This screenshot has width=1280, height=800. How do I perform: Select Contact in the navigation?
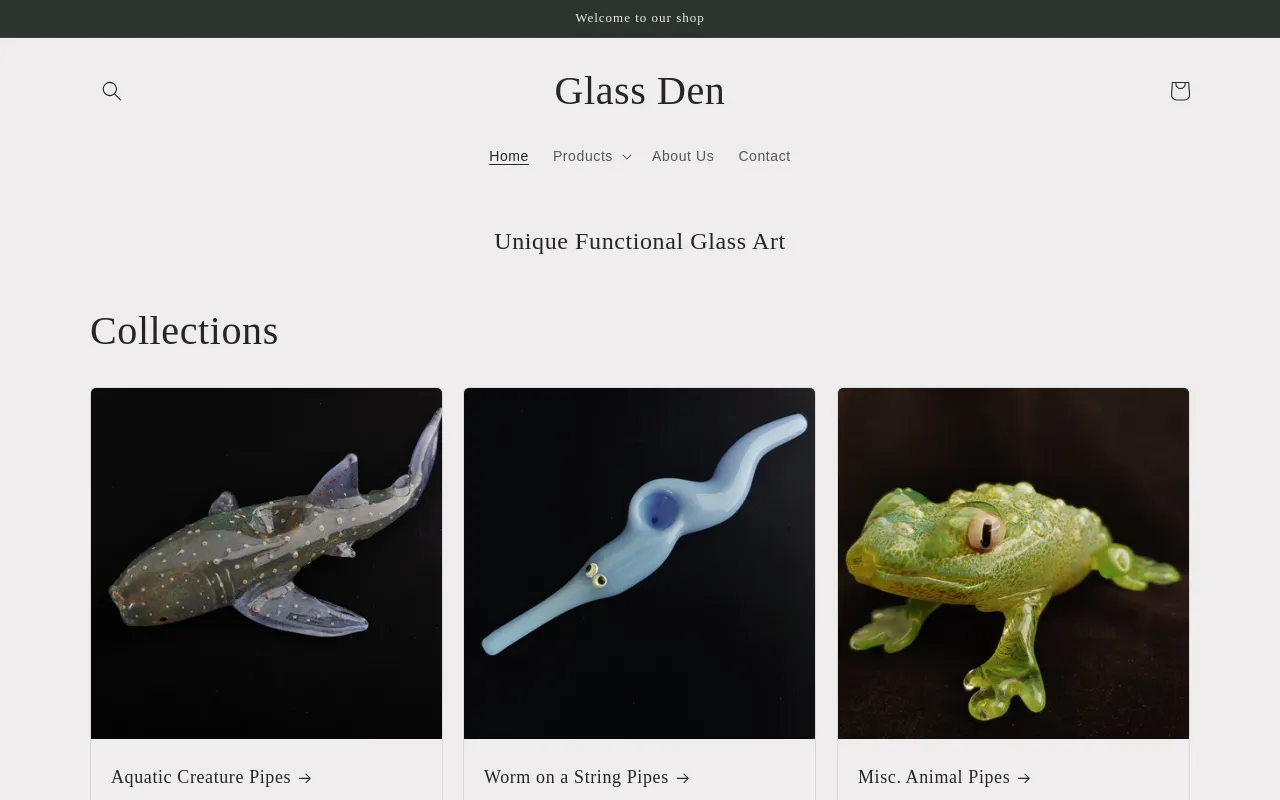pyautogui.click(x=764, y=156)
